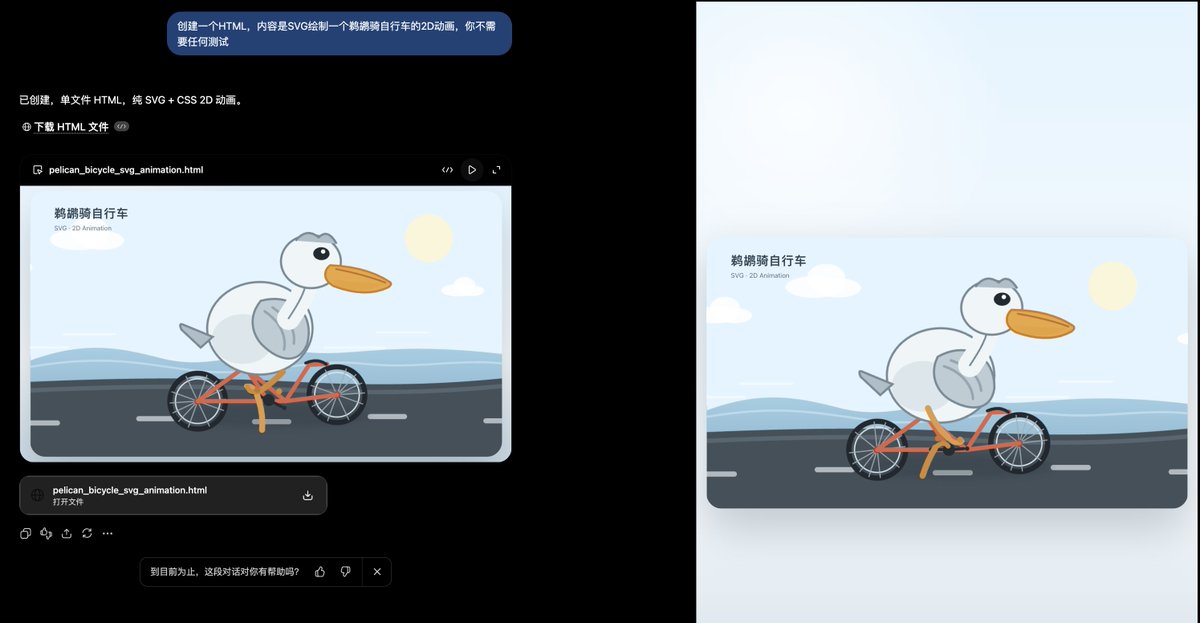This screenshot has width=1200, height=623.
Task: Give thumbs up to the conversation
Action: (x=320, y=572)
